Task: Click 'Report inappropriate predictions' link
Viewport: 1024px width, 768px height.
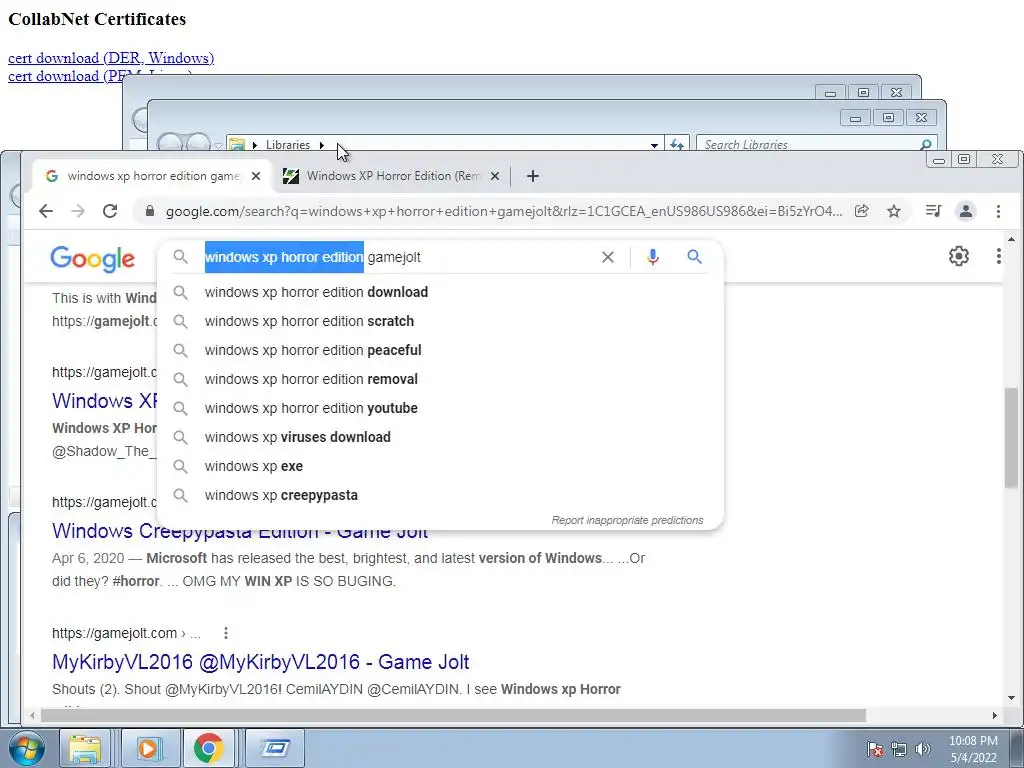Action: tap(627, 520)
